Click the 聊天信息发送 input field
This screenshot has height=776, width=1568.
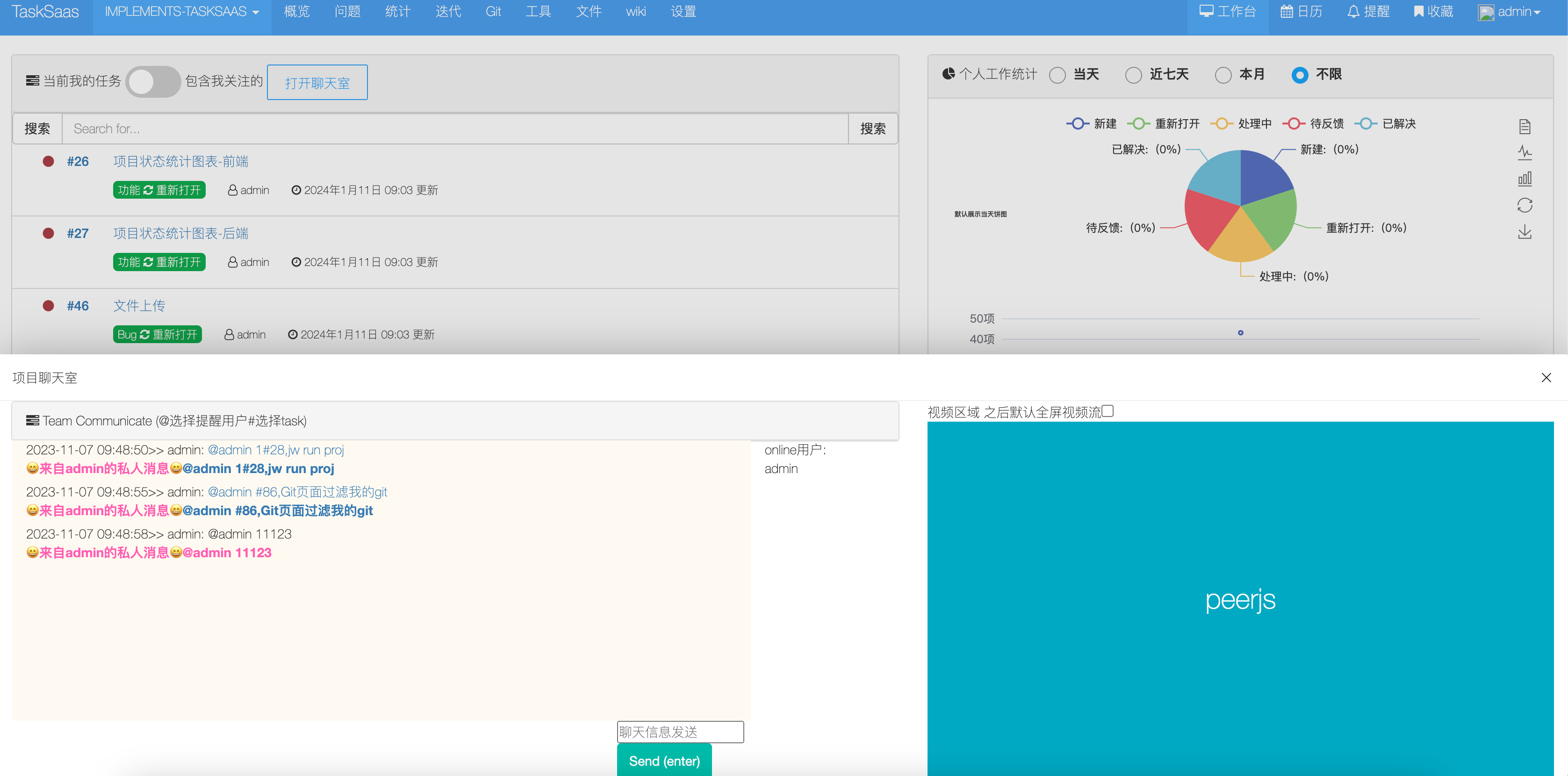[680, 732]
